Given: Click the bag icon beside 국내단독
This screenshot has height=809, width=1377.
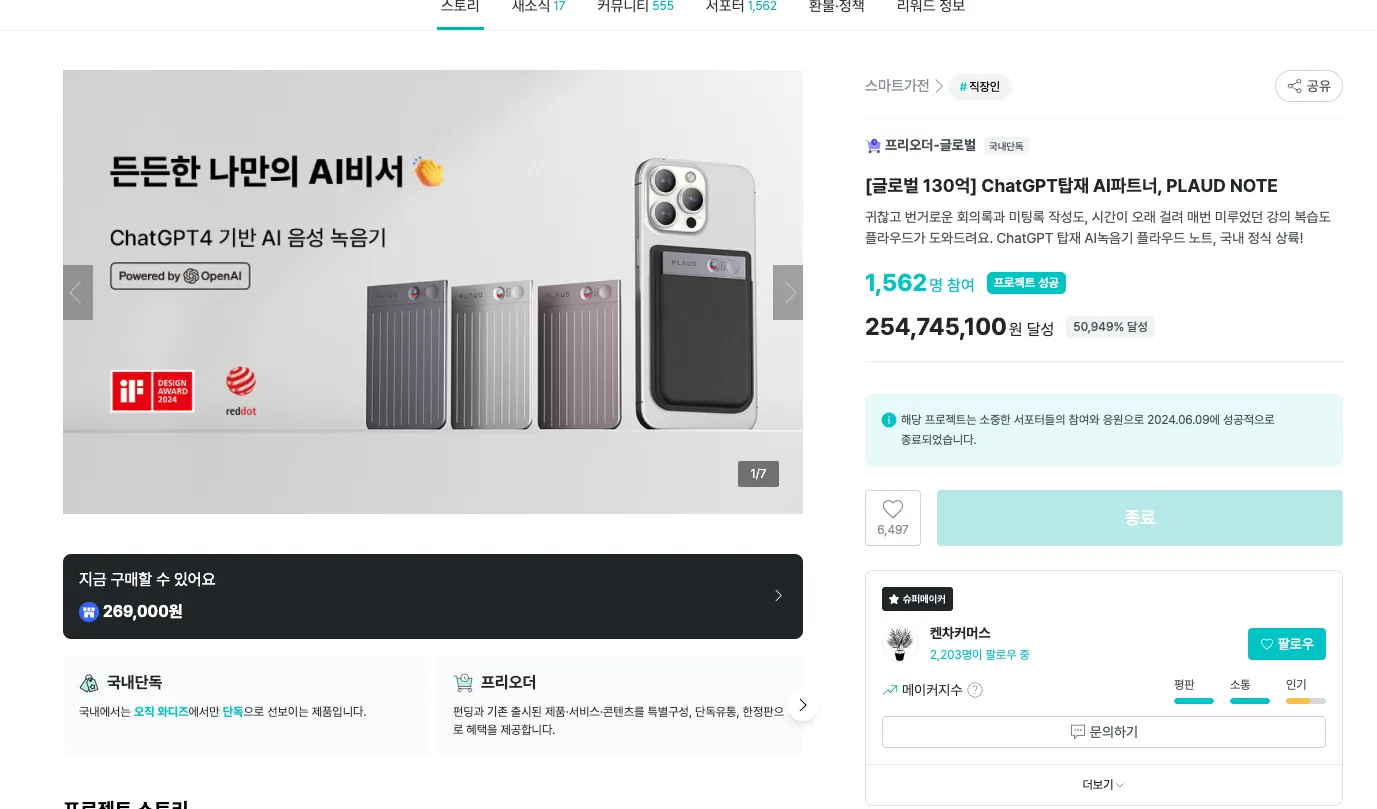Looking at the screenshot, I should [89, 682].
